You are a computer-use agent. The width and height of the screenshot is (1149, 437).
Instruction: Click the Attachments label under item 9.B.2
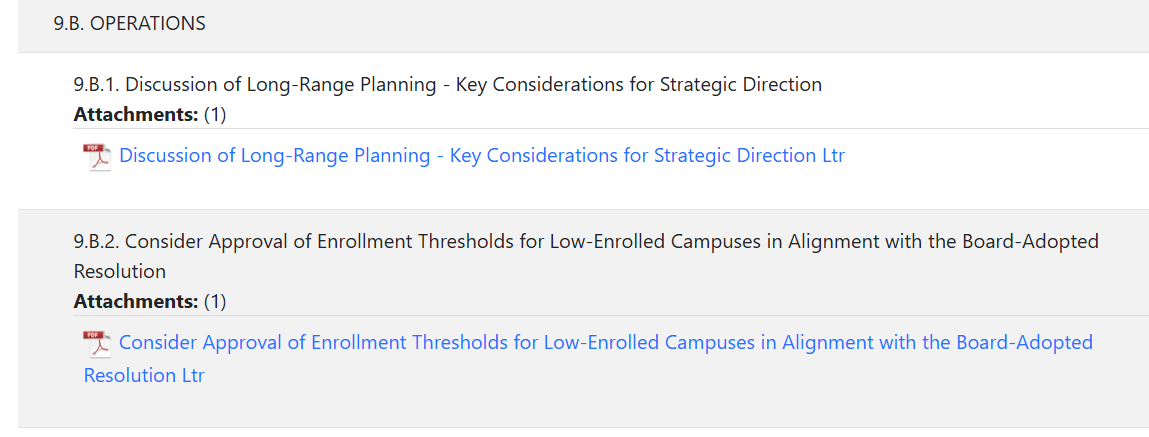[136, 301]
